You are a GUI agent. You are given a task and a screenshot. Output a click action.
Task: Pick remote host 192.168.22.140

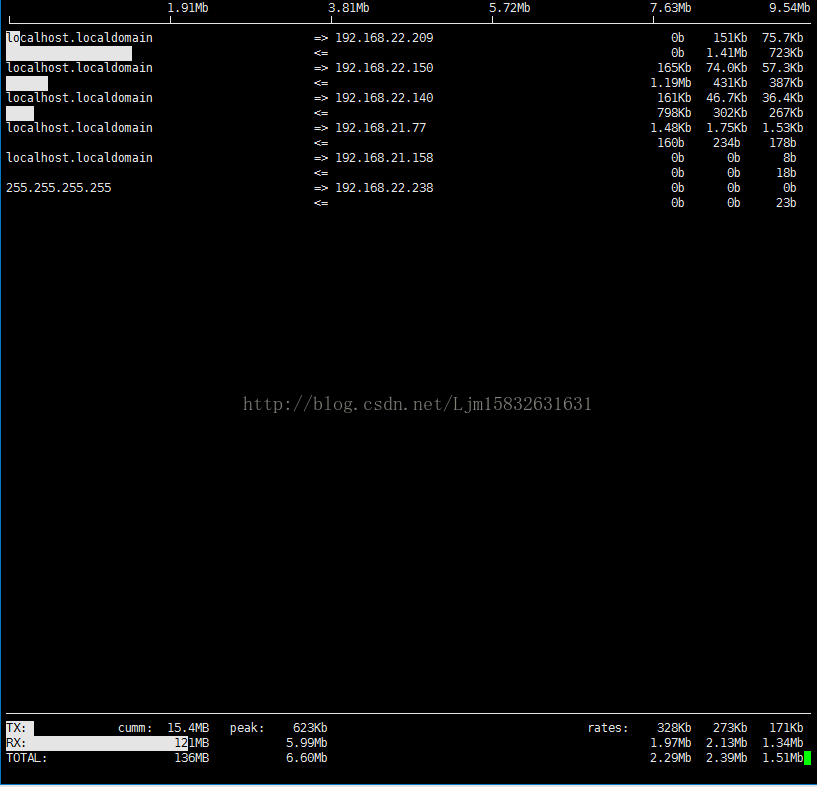pos(384,98)
